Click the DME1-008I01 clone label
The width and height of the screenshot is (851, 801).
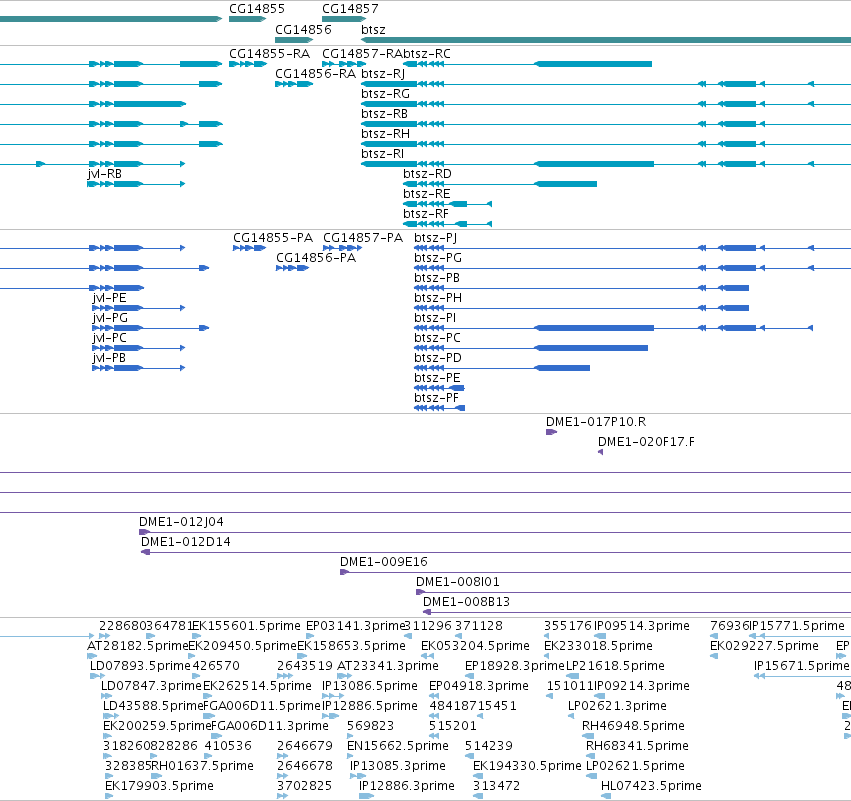[x=458, y=582]
